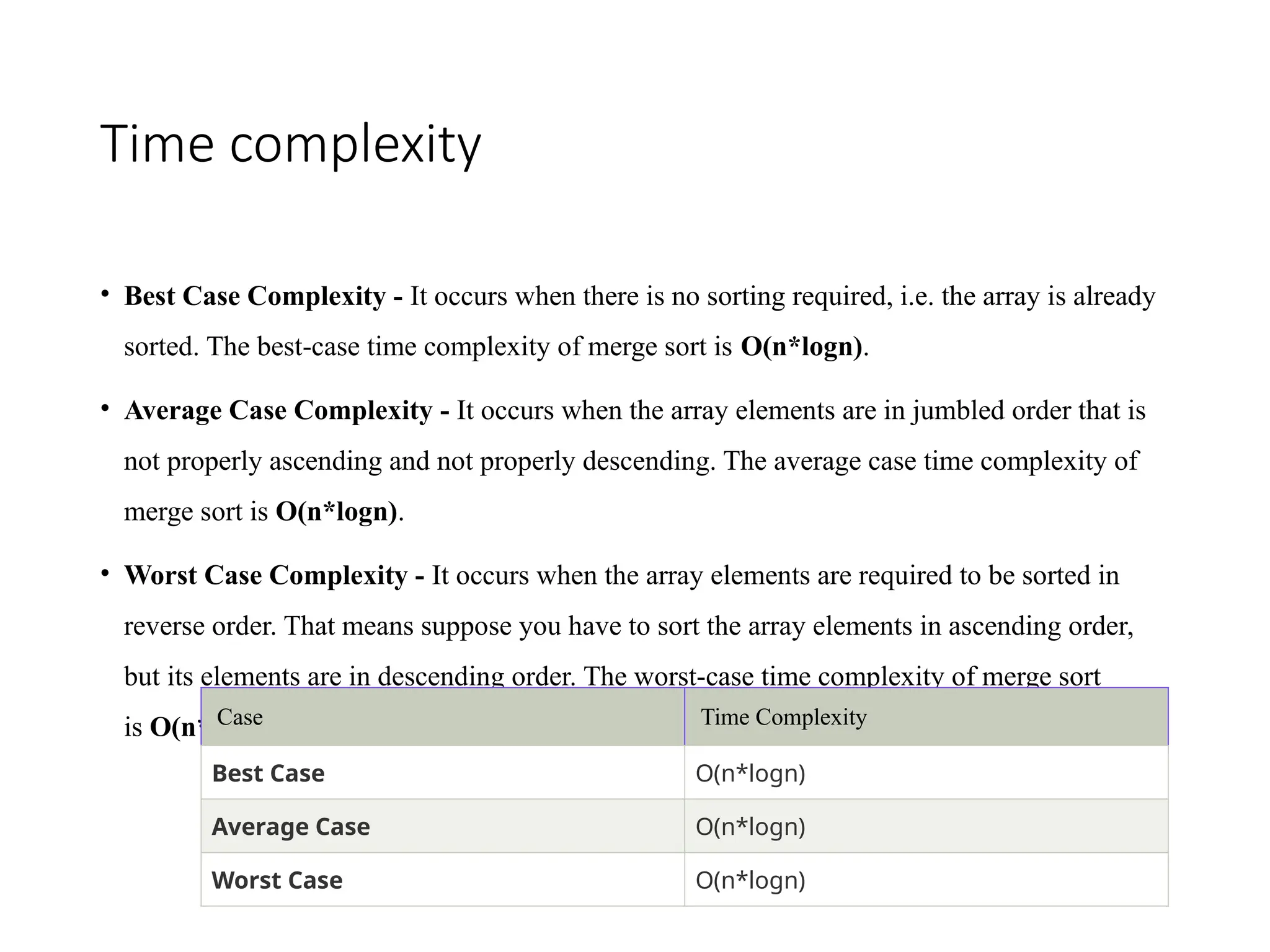Click bold O(n*logn) in average-case paragraph

[x=336, y=512]
